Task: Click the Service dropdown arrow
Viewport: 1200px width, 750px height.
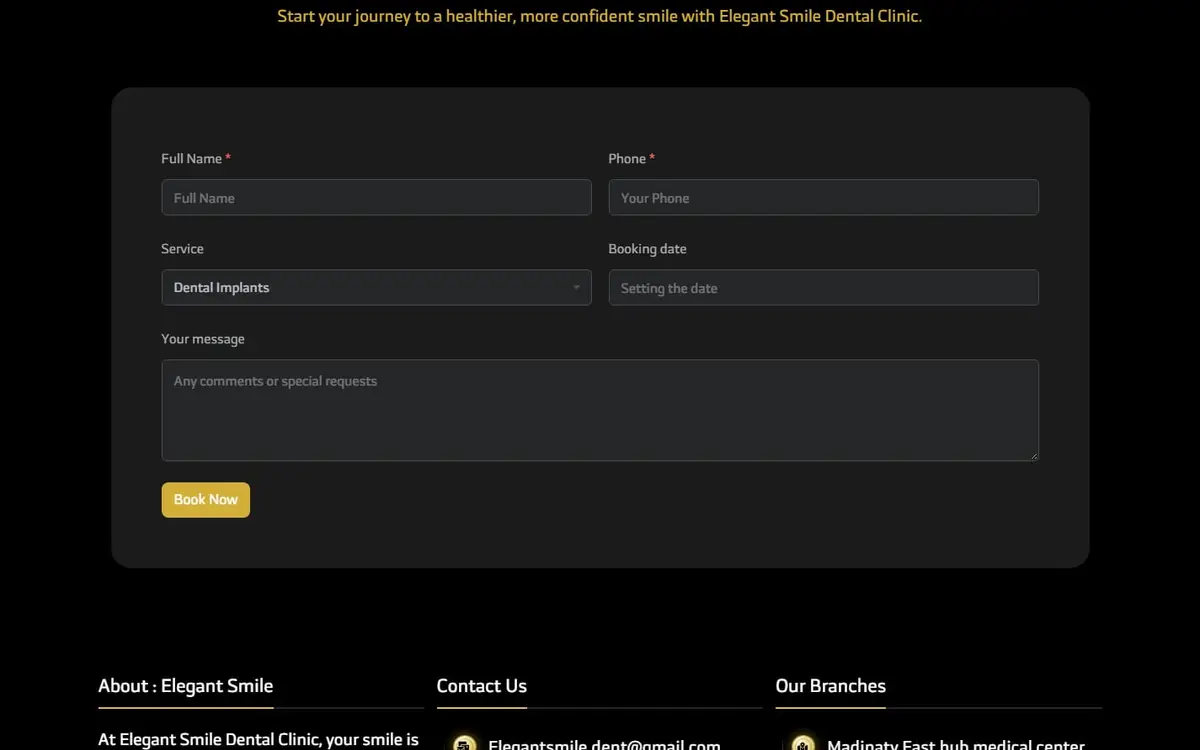Action: click(576, 288)
